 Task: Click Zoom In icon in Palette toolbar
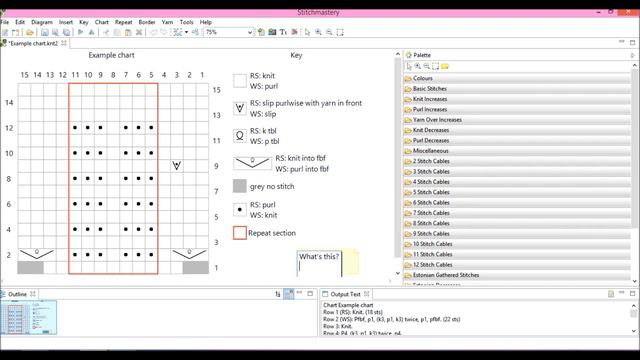pyautogui.click(x=418, y=66)
